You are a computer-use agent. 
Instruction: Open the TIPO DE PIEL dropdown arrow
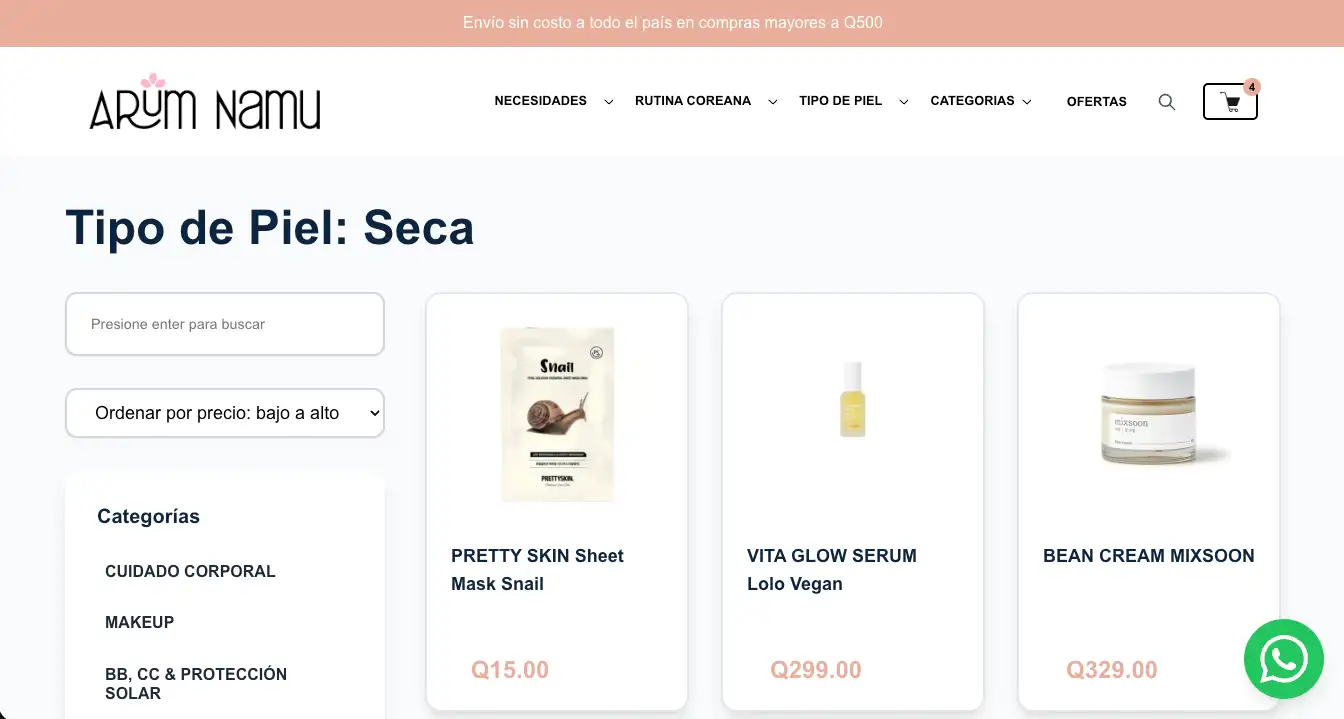[x=903, y=101]
